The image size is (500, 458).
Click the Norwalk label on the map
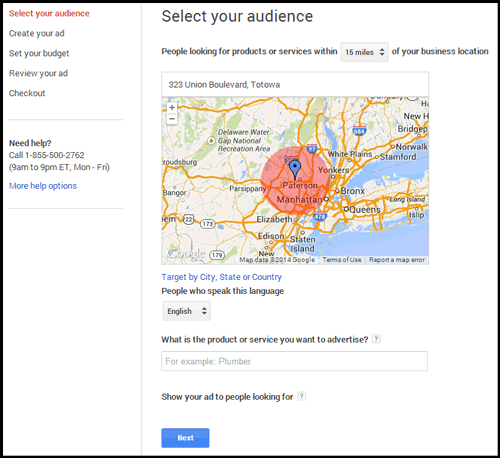412,147
